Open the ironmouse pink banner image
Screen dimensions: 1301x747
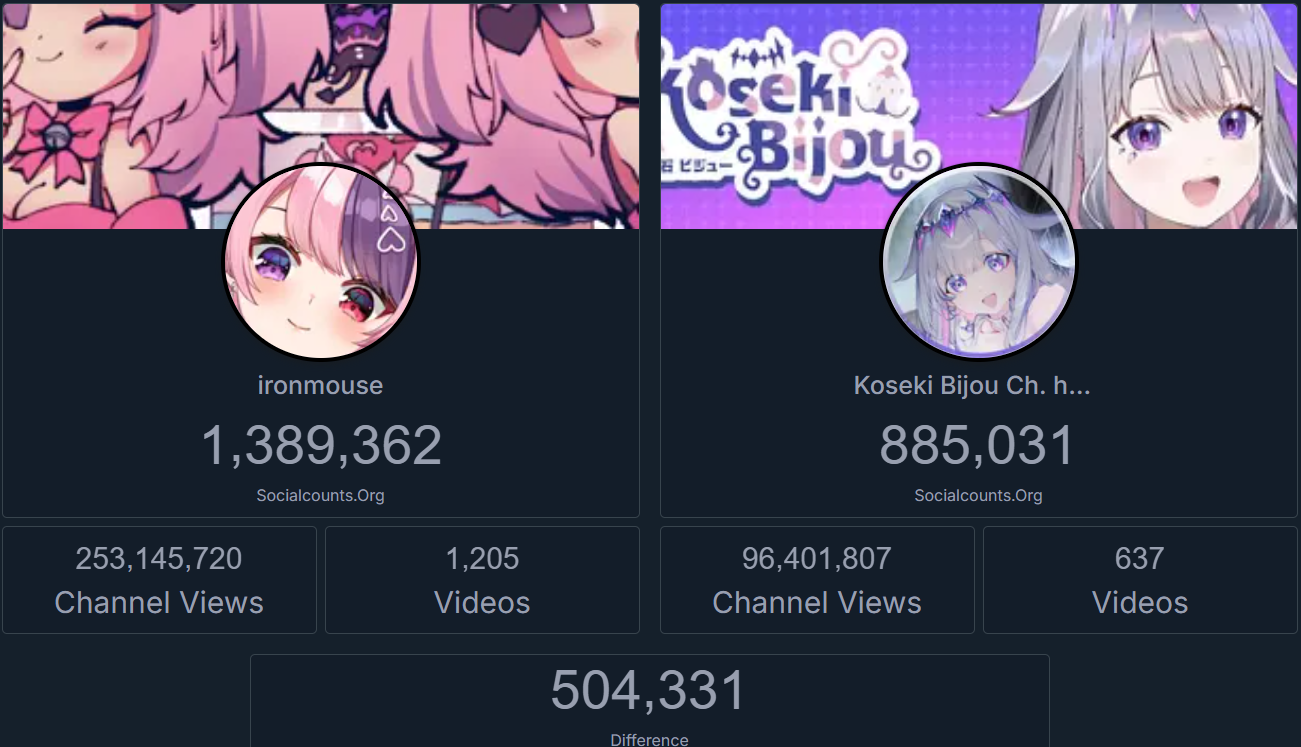321,116
